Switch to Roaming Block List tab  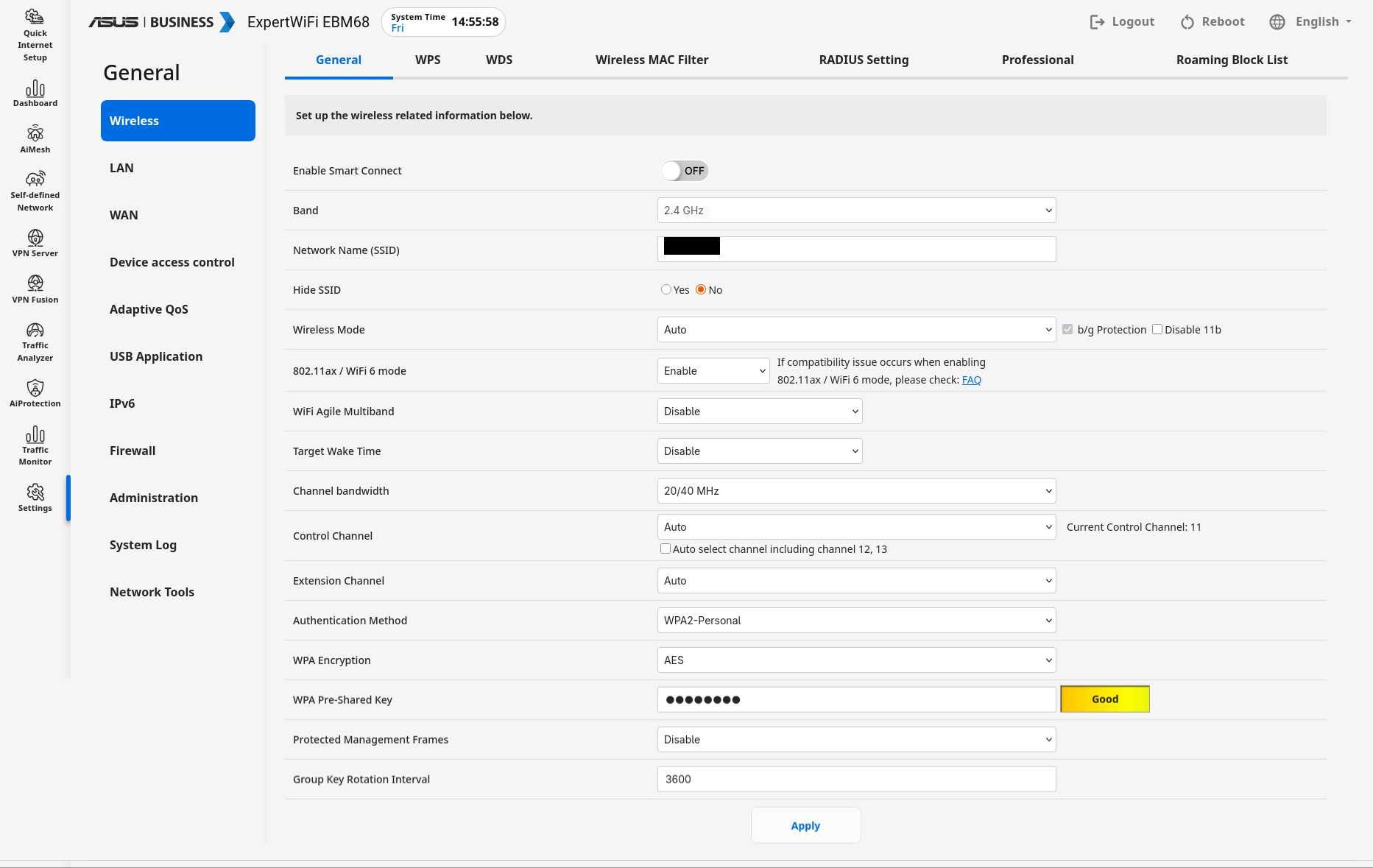coord(1232,60)
